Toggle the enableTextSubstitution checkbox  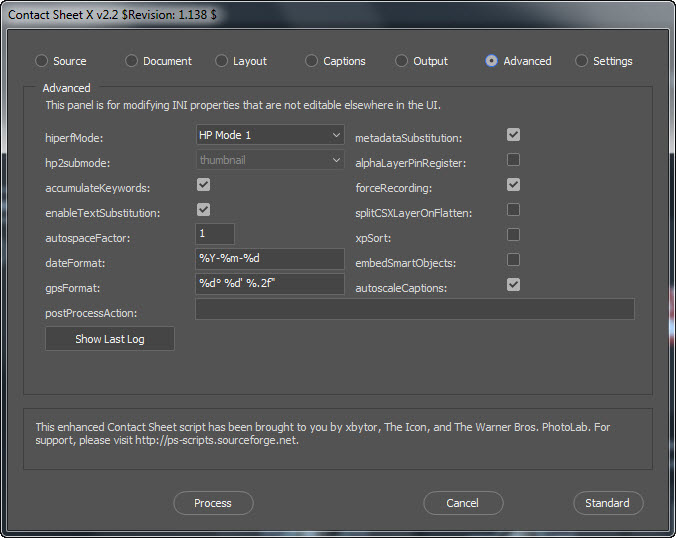tap(203, 210)
